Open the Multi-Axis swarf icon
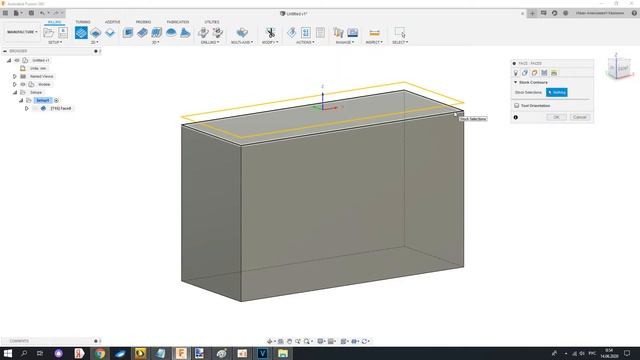This screenshot has height=360, width=640. (x=242, y=33)
